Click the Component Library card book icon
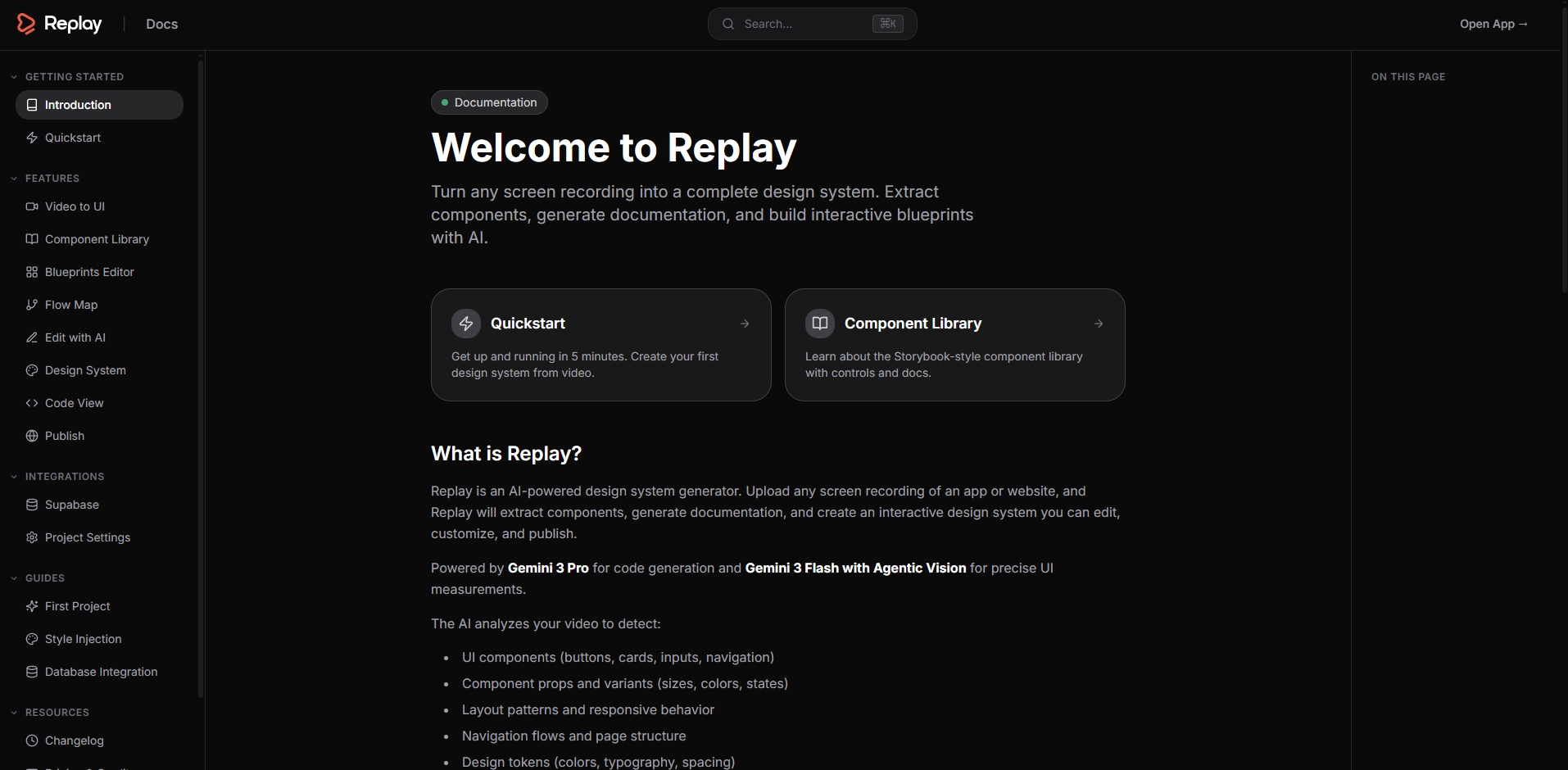The height and width of the screenshot is (770, 1568). click(820, 324)
